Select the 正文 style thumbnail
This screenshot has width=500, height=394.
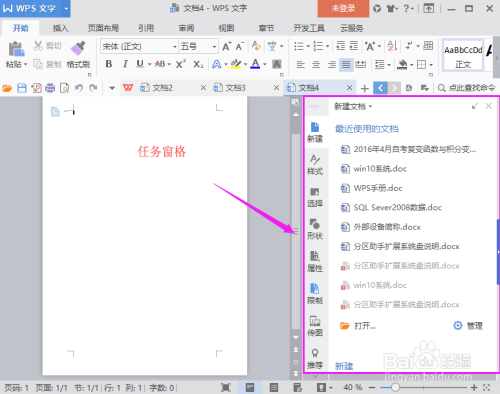pos(463,56)
